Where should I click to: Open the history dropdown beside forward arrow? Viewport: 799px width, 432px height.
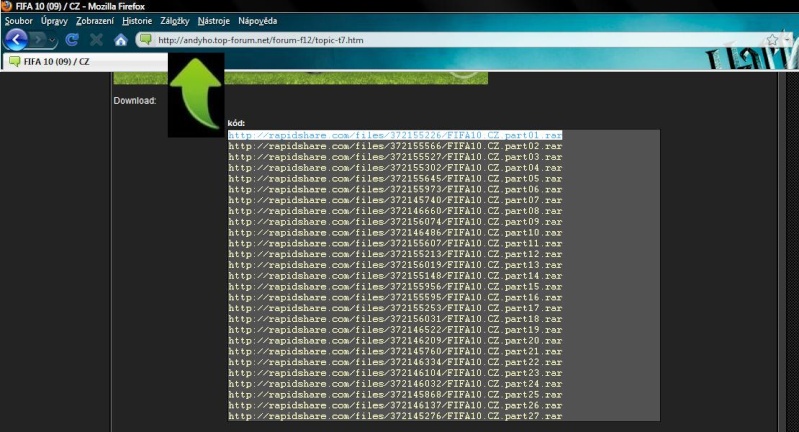51,40
